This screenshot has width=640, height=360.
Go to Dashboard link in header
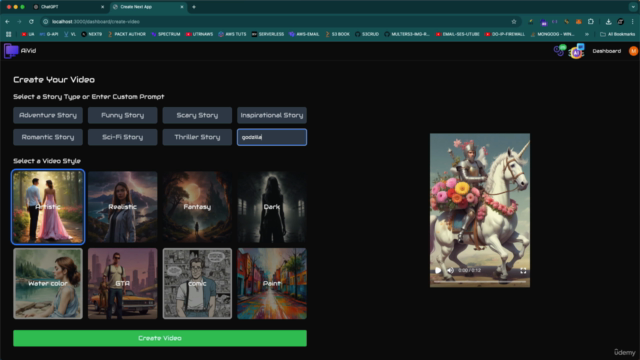tap(607, 51)
